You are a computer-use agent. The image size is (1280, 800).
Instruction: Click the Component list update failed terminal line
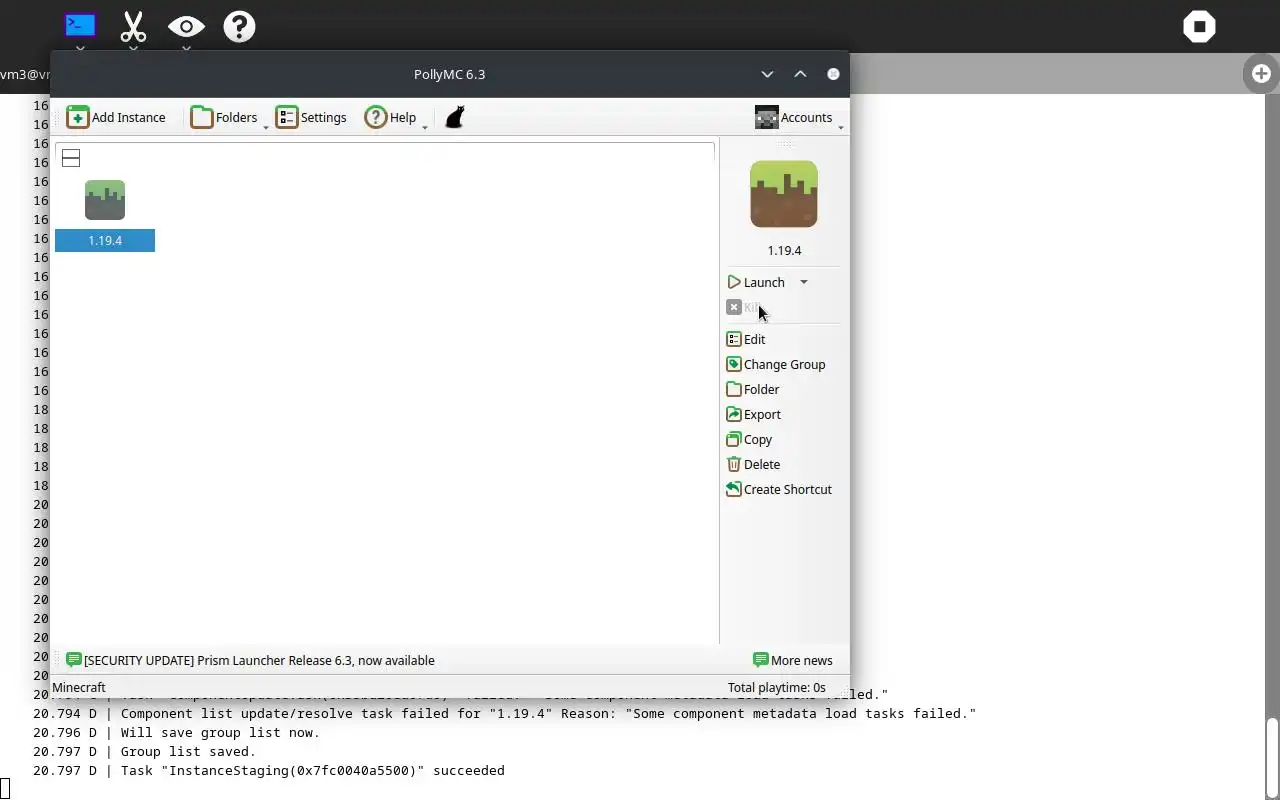504,713
